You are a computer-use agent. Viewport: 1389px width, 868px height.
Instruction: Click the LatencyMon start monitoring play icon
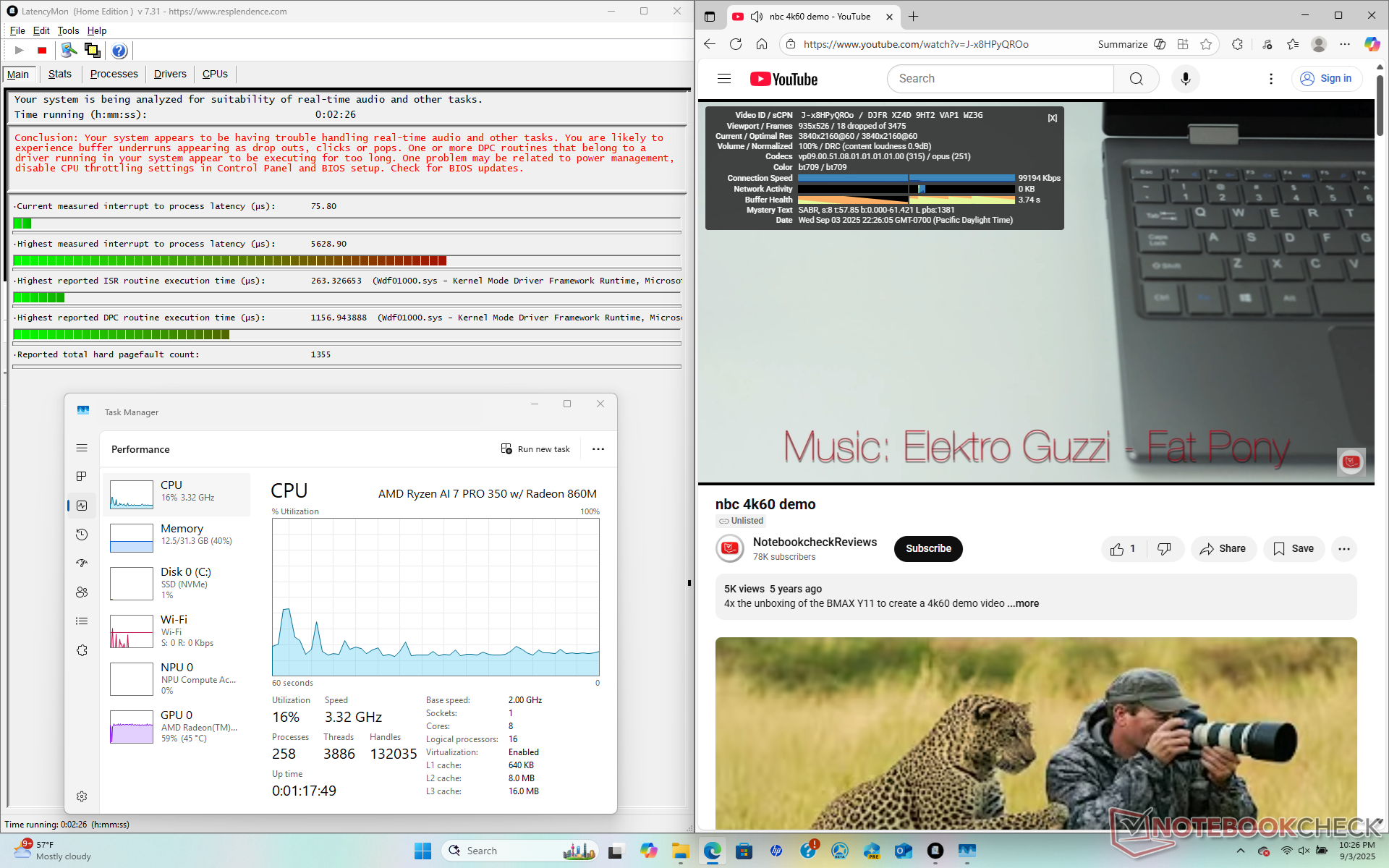point(20,50)
